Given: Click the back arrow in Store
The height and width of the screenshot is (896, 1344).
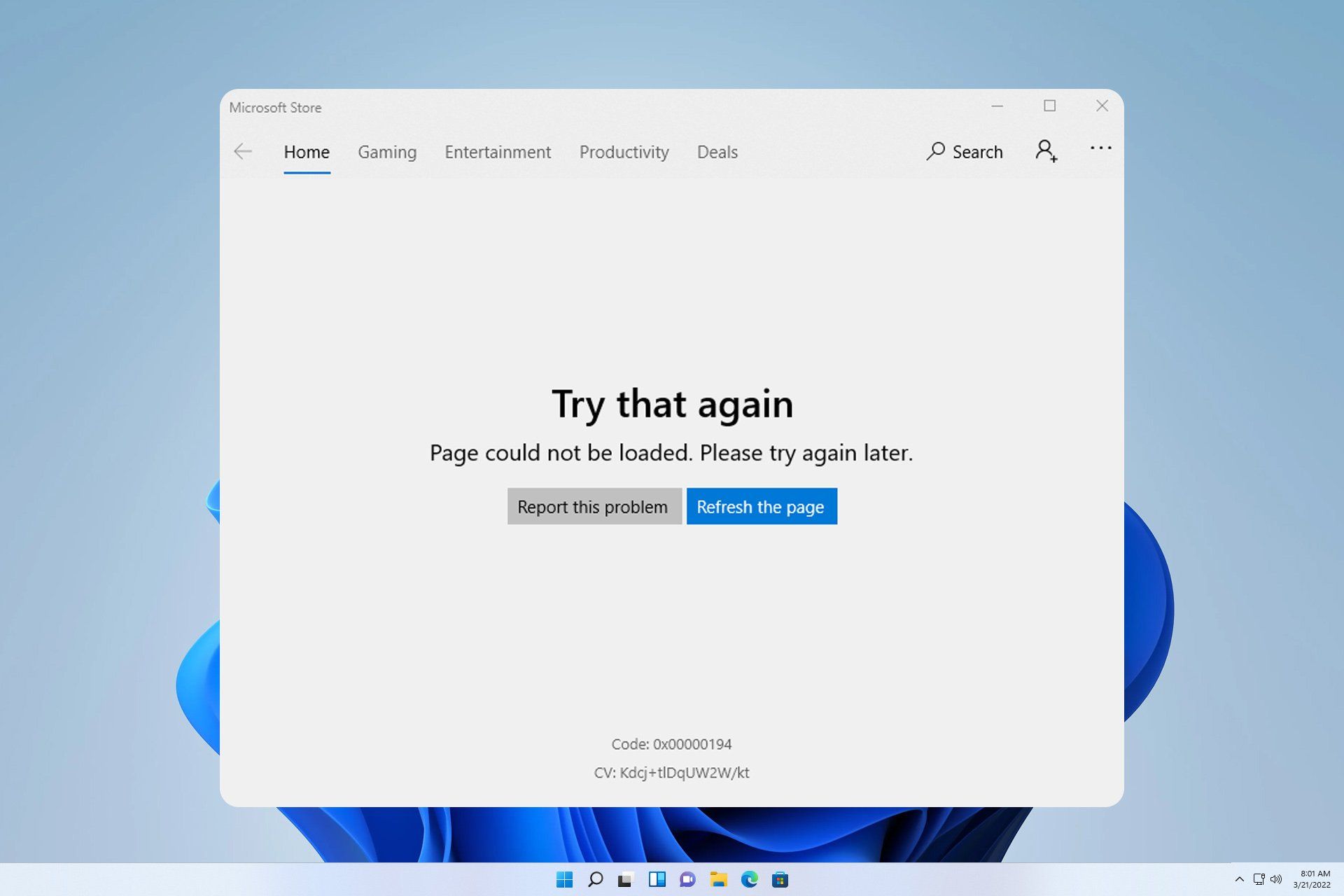Looking at the screenshot, I should (243, 152).
